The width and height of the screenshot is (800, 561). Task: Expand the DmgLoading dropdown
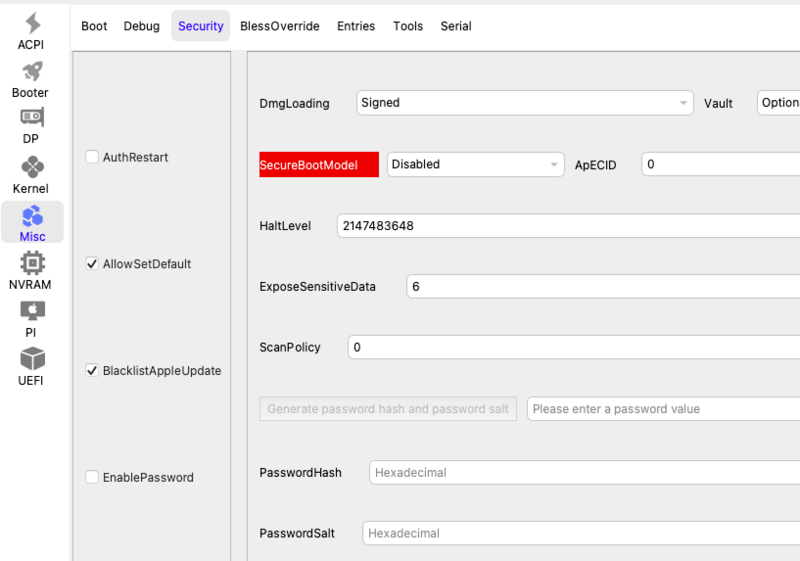[x=525, y=103]
